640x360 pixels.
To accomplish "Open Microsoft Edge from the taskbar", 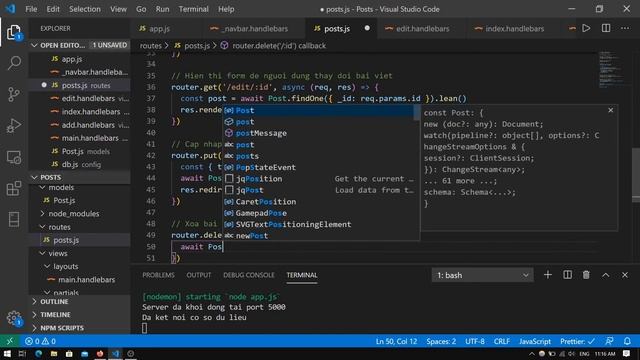I will [38, 353].
